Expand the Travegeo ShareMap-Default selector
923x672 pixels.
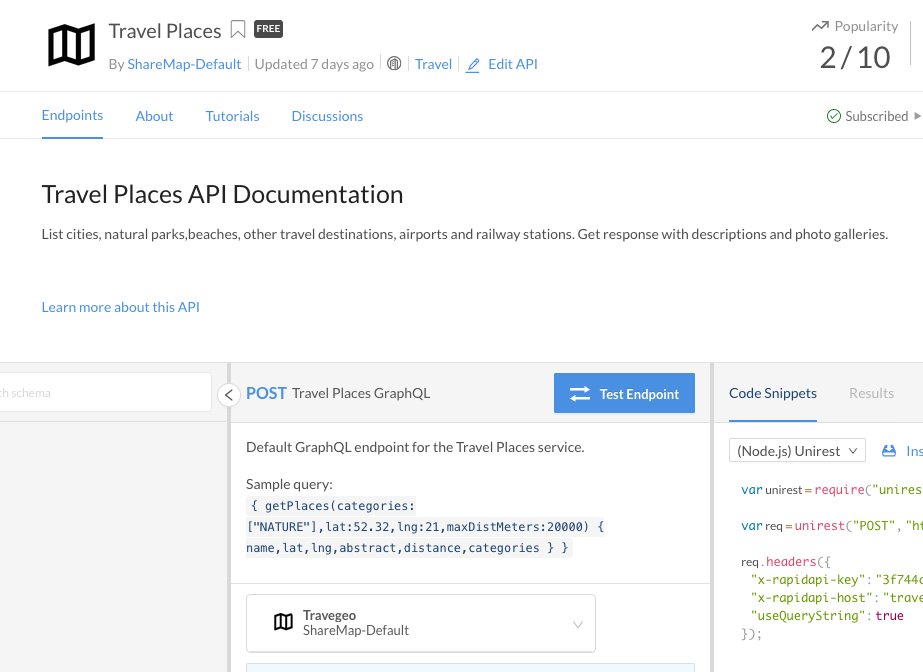point(421,623)
